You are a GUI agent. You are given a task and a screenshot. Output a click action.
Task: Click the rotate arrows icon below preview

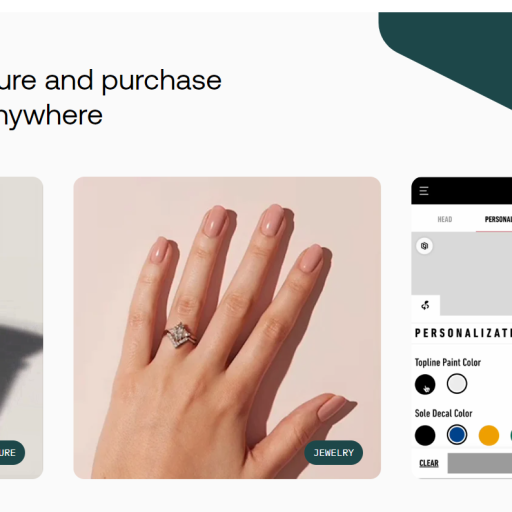(425, 305)
